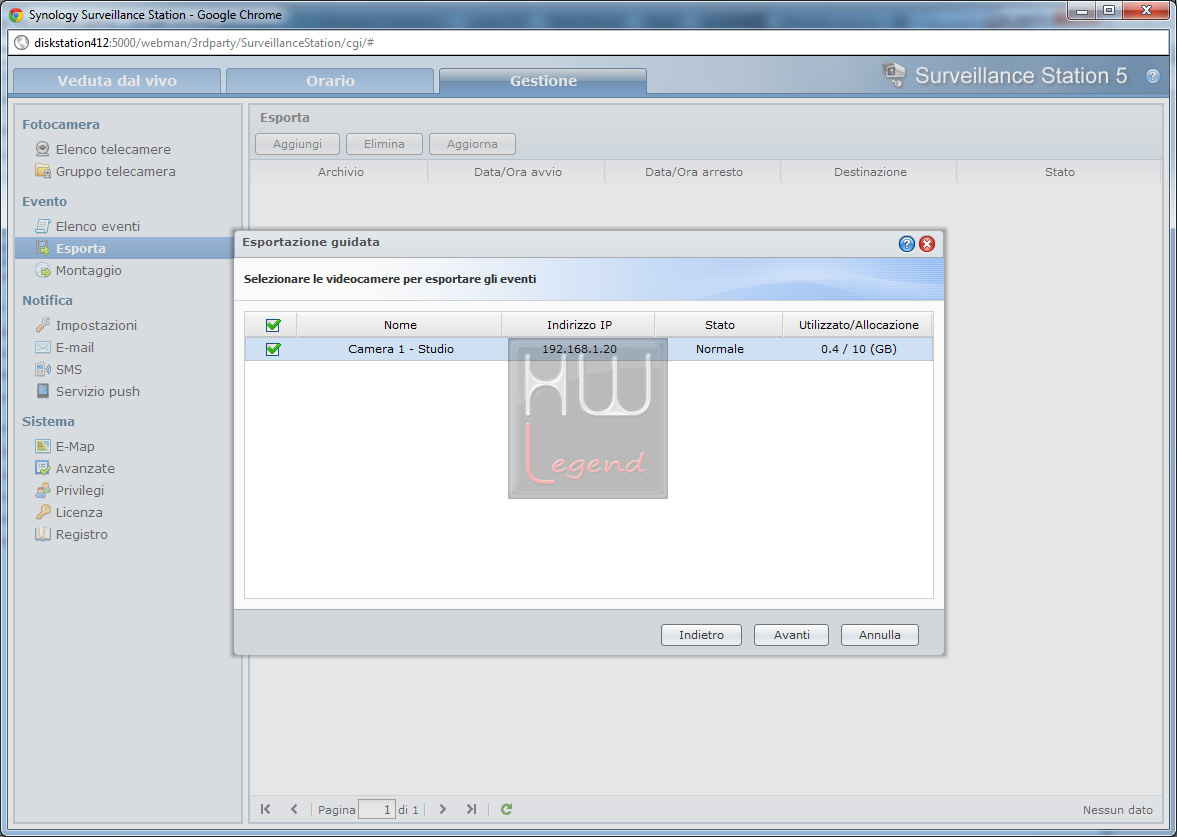
Task: Click Data/Ora arresto column header
Action: pos(694,172)
